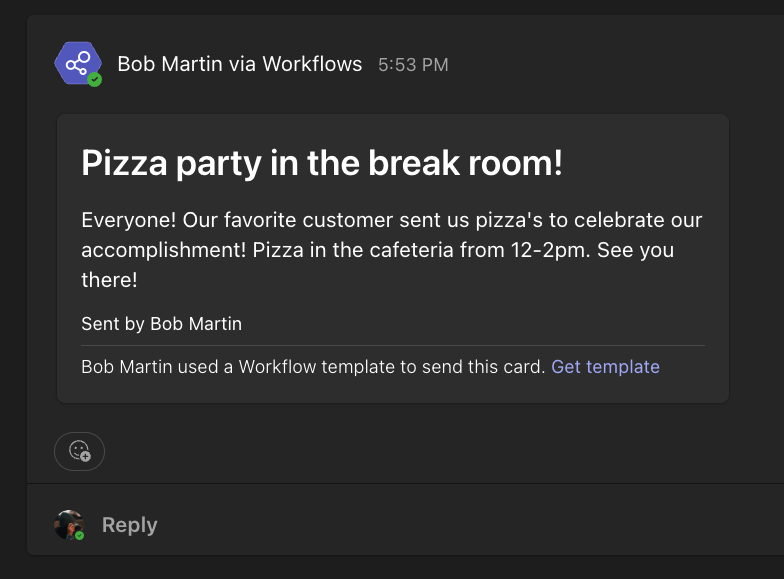Click the Pizza party in the break room heading
Screen dimensions: 784x579
[x=322, y=163]
